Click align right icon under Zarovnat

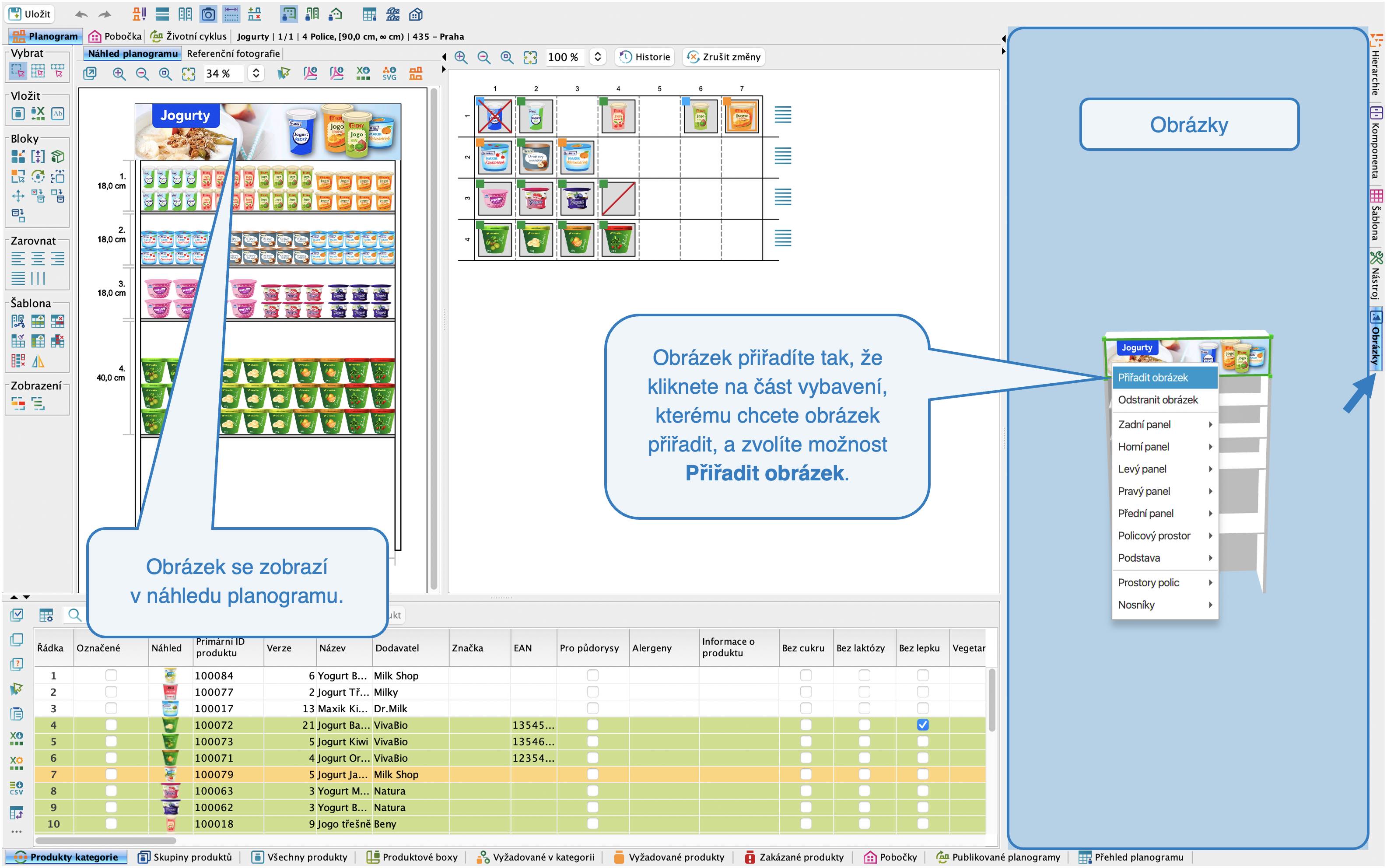click(57, 258)
